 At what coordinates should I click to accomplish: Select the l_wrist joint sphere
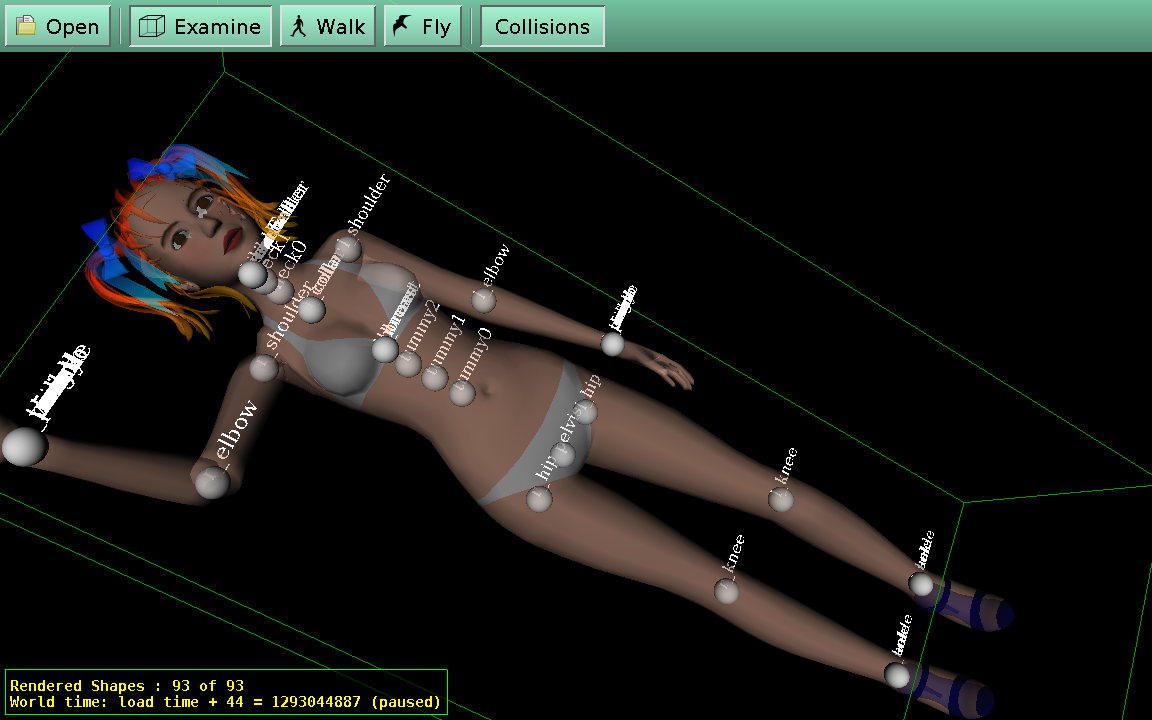pyautogui.click(x=613, y=344)
